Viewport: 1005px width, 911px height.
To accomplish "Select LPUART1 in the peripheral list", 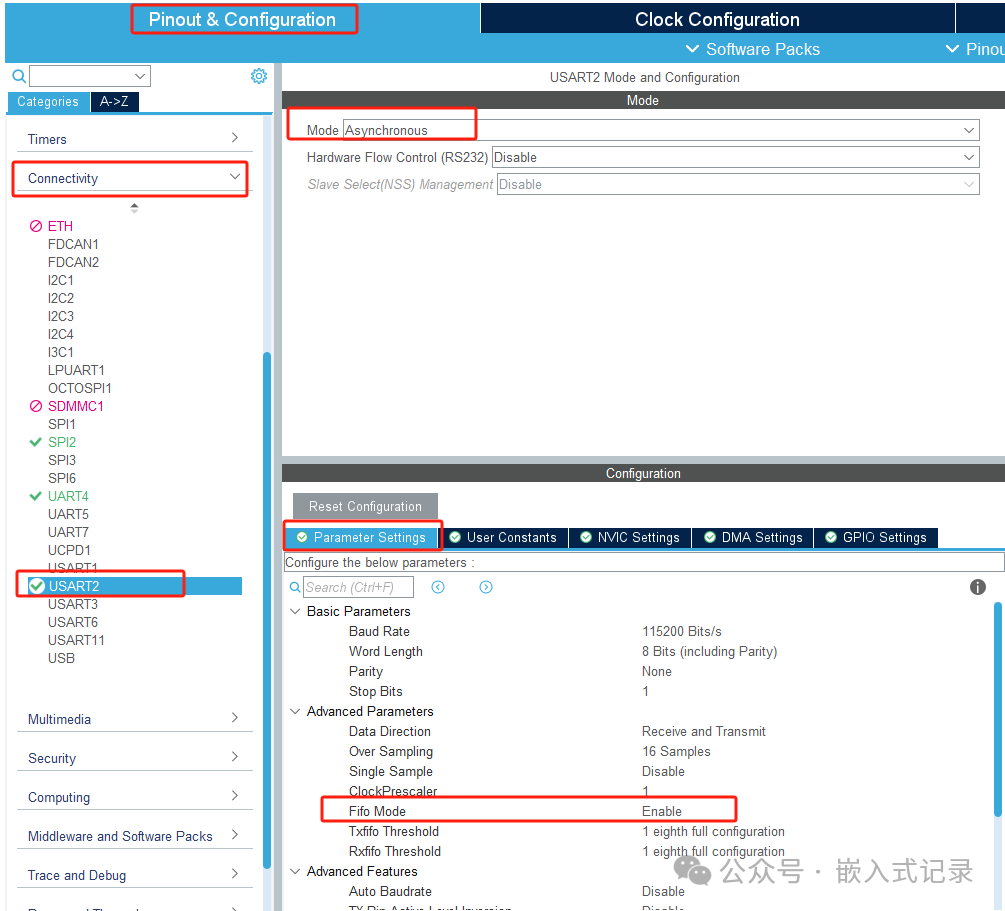I will [76, 371].
